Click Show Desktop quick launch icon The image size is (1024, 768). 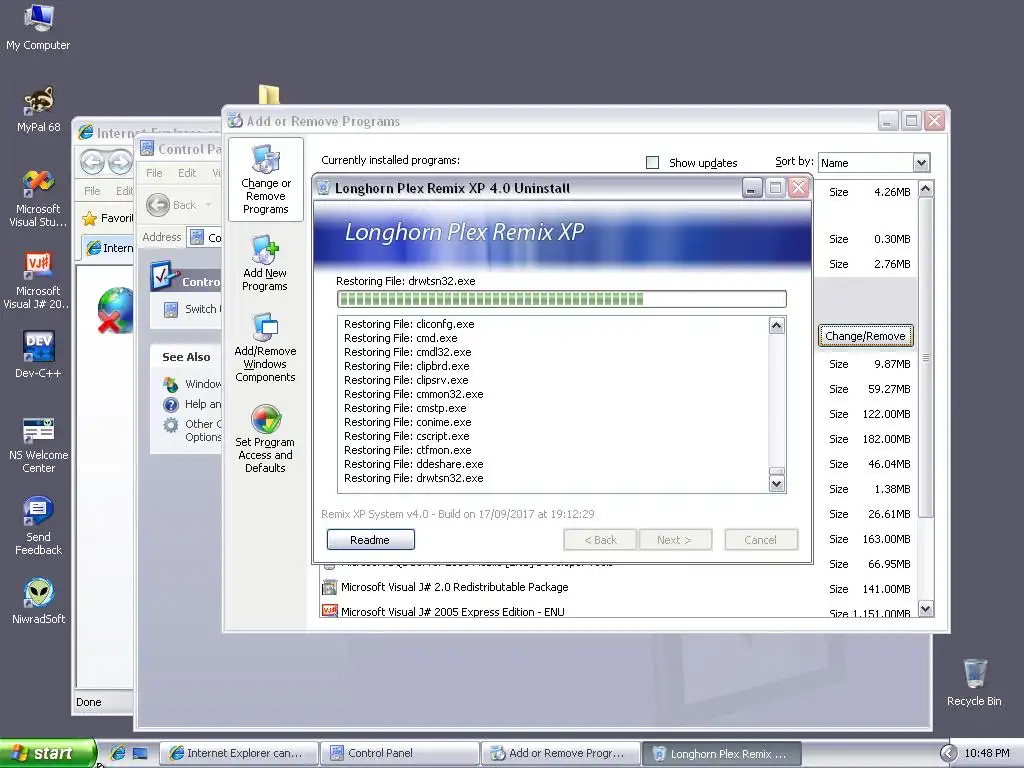140,753
